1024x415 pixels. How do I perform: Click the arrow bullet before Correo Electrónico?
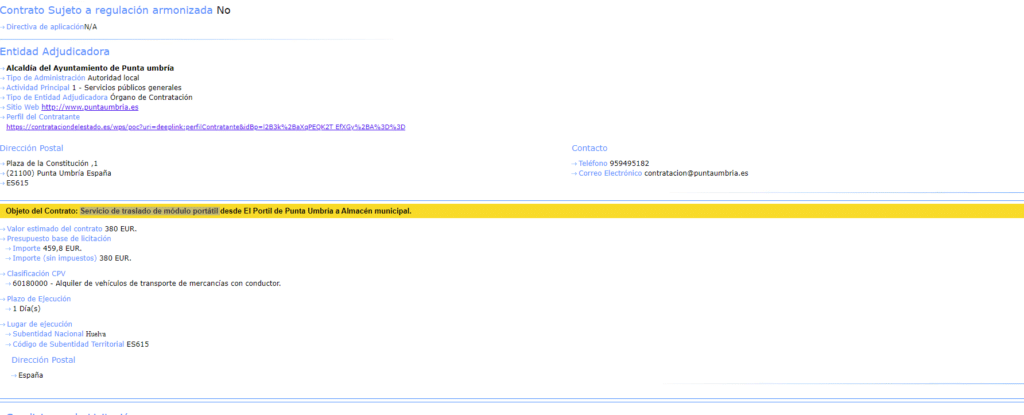click(575, 173)
